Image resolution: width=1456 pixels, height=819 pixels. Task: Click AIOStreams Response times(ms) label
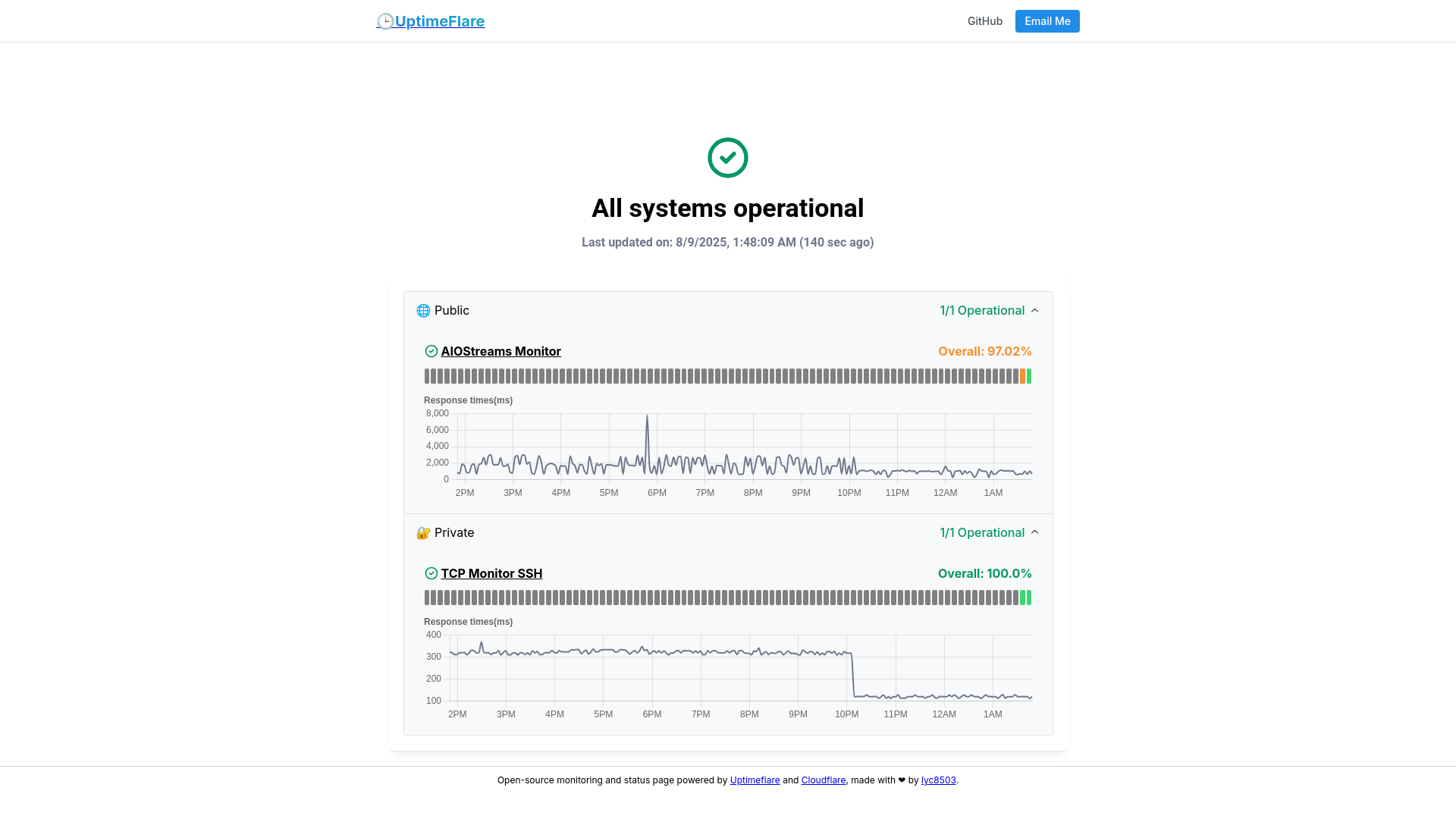point(468,400)
